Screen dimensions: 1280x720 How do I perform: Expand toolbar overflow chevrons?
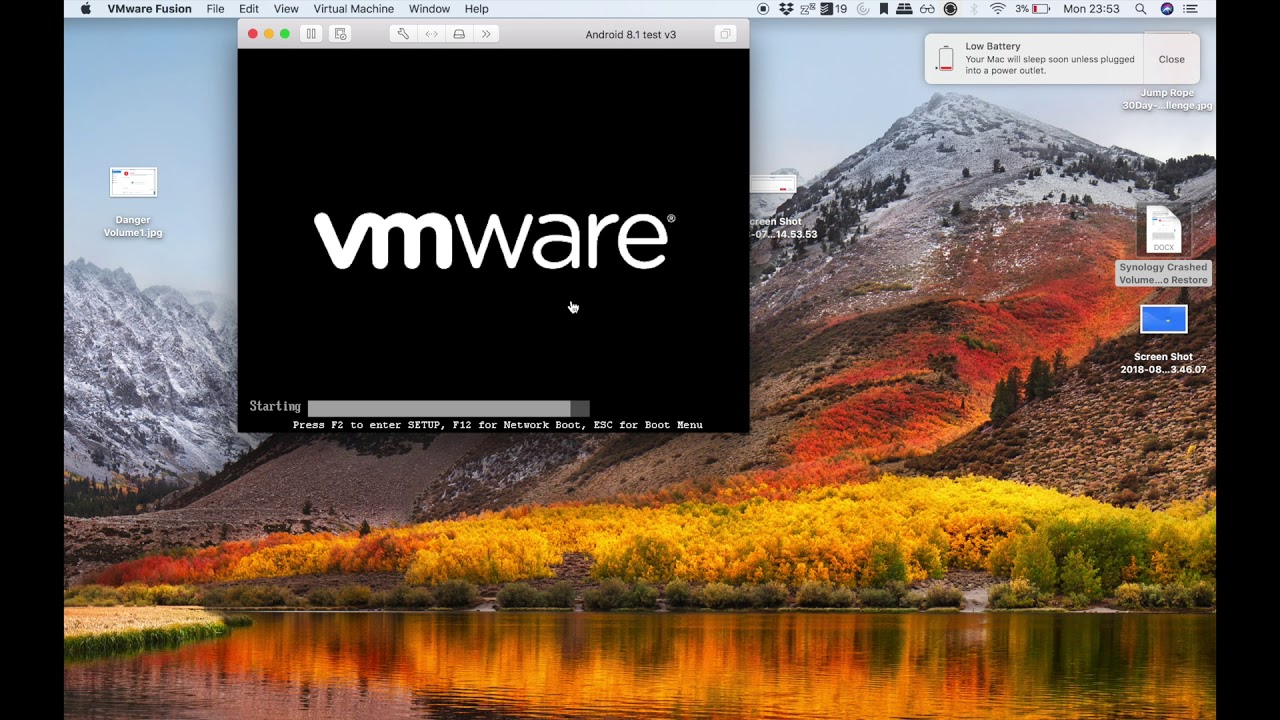[486, 34]
